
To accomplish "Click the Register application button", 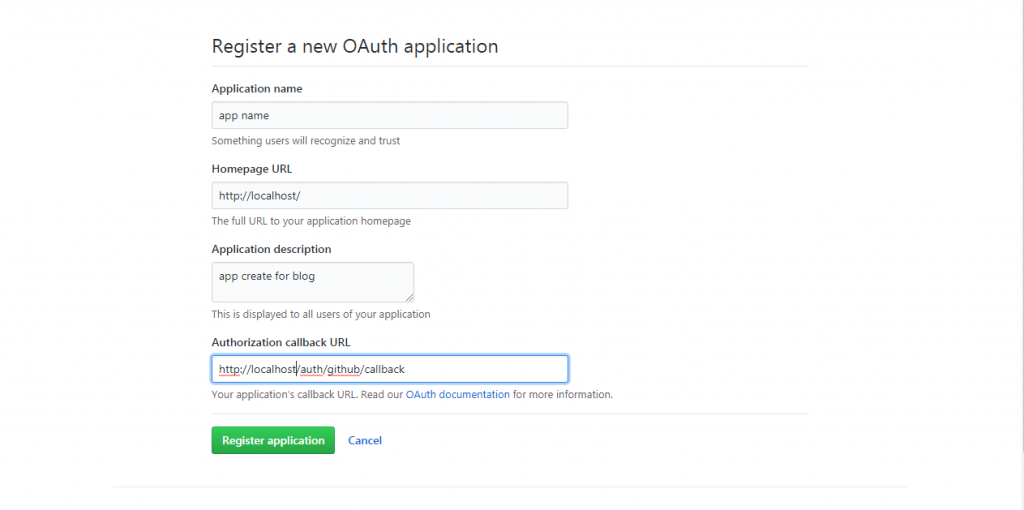I will (273, 440).
